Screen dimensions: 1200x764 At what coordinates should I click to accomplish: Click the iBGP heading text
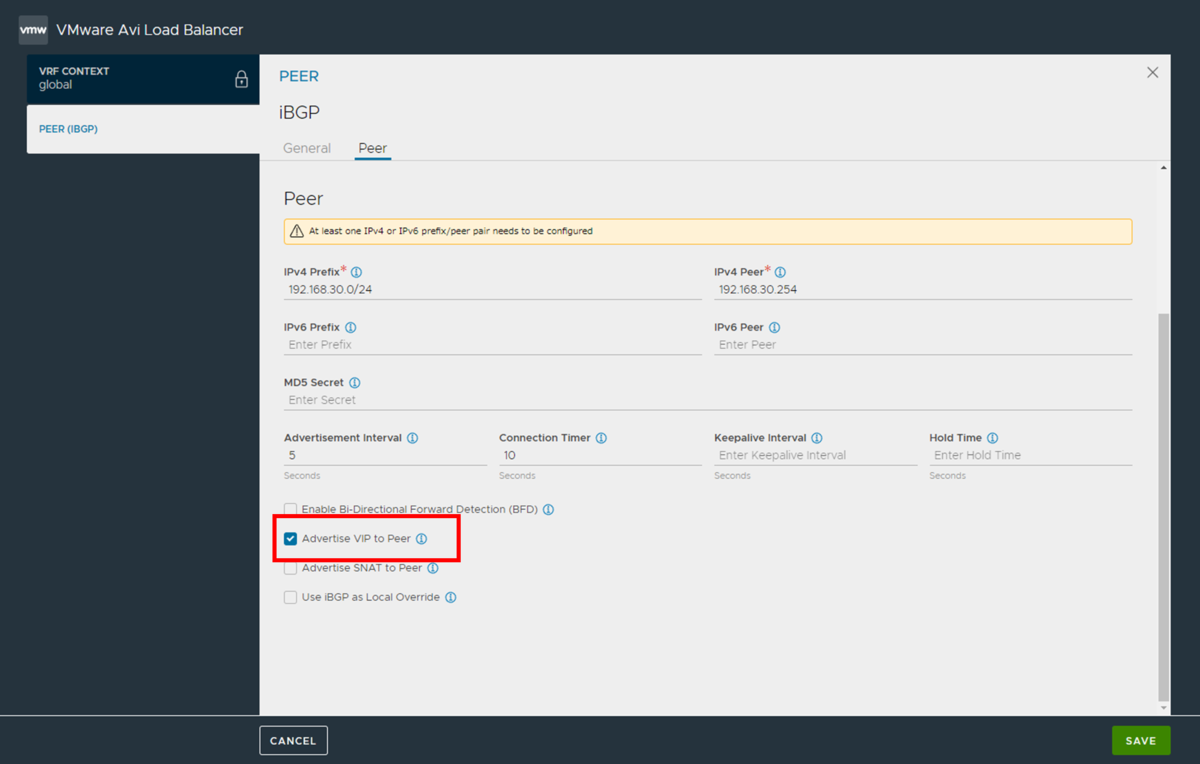299,113
